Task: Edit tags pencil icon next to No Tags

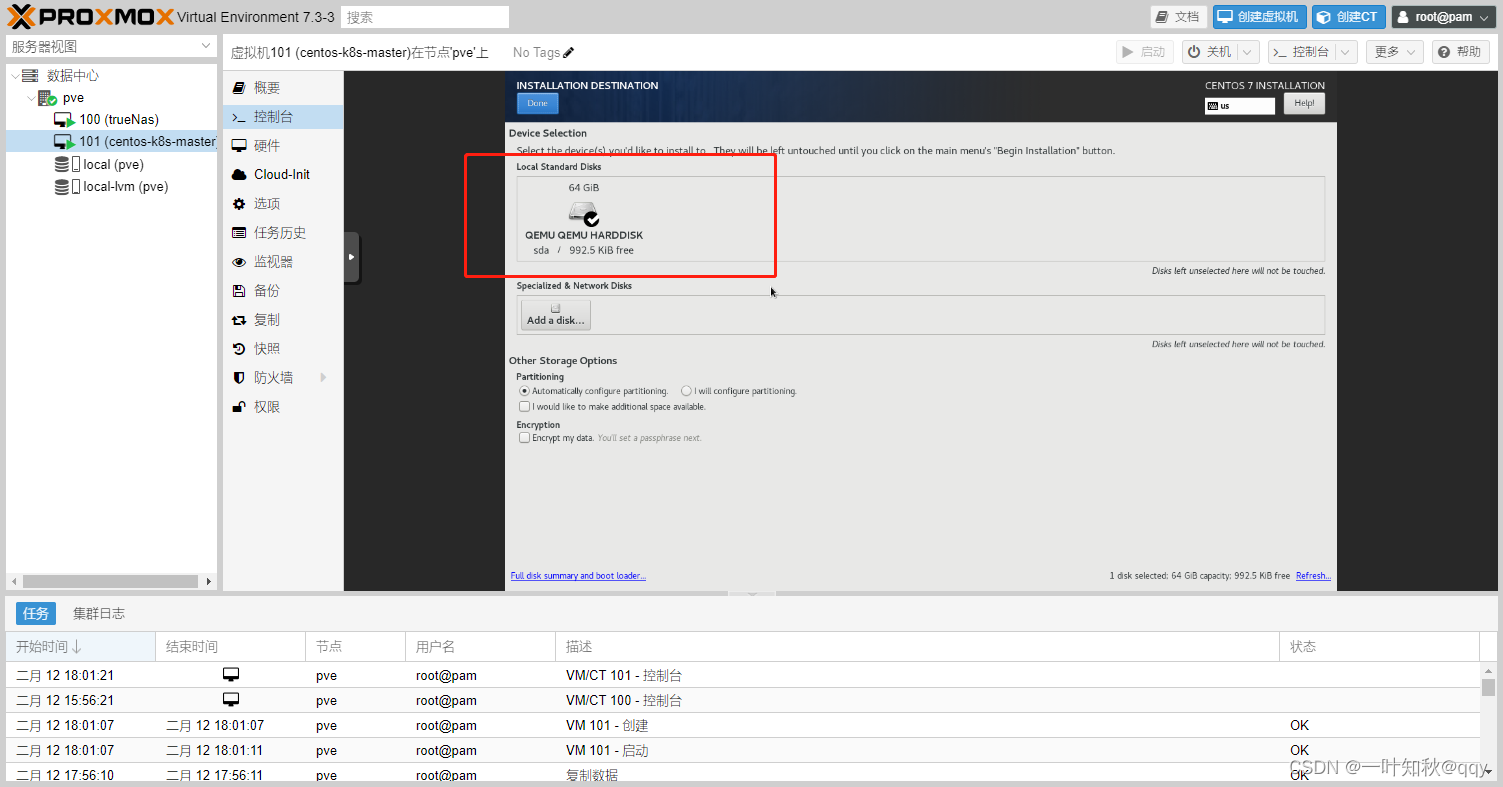Action: pos(569,52)
